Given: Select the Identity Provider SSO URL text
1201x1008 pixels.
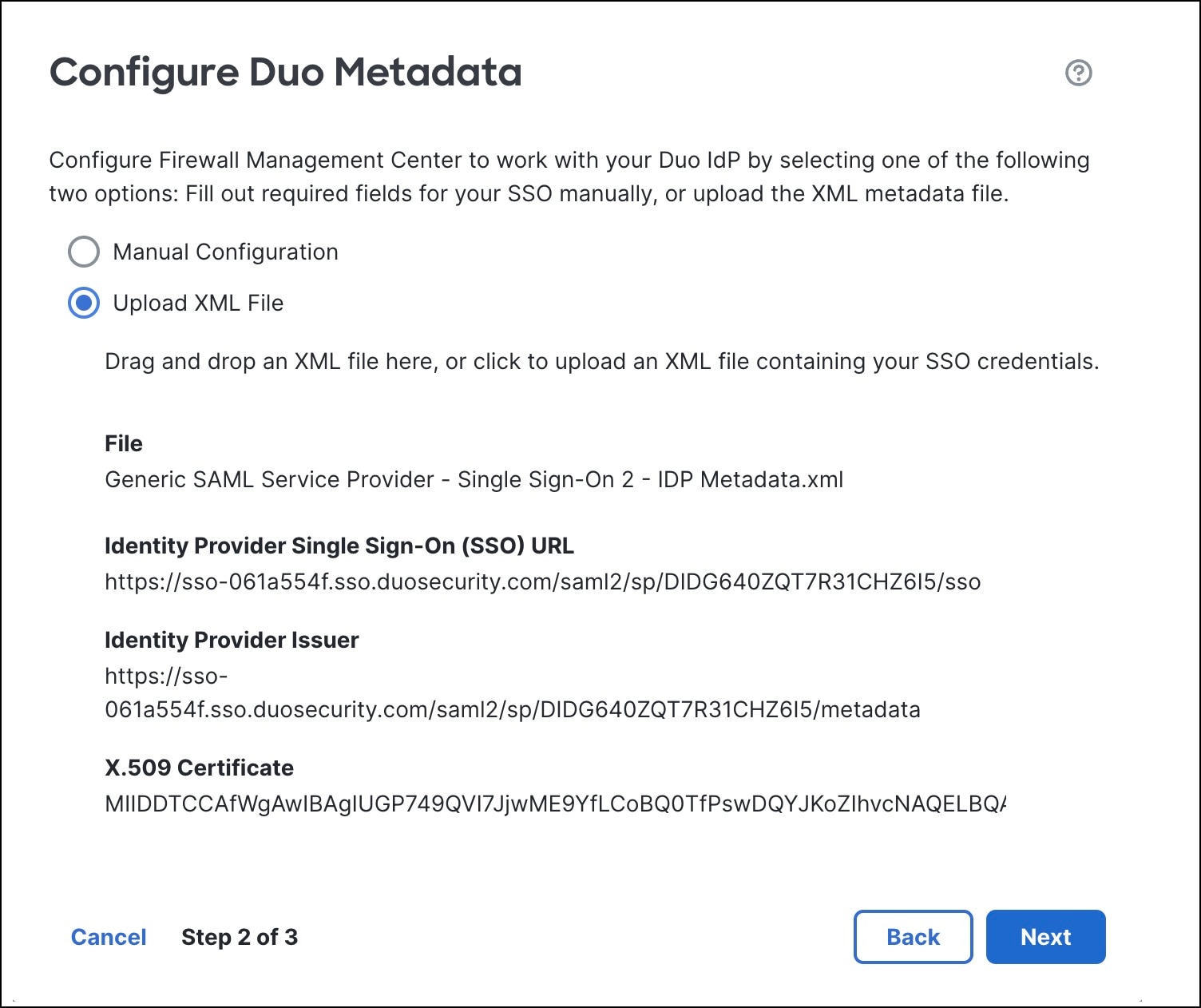Looking at the screenshot, I should (541, 582).
